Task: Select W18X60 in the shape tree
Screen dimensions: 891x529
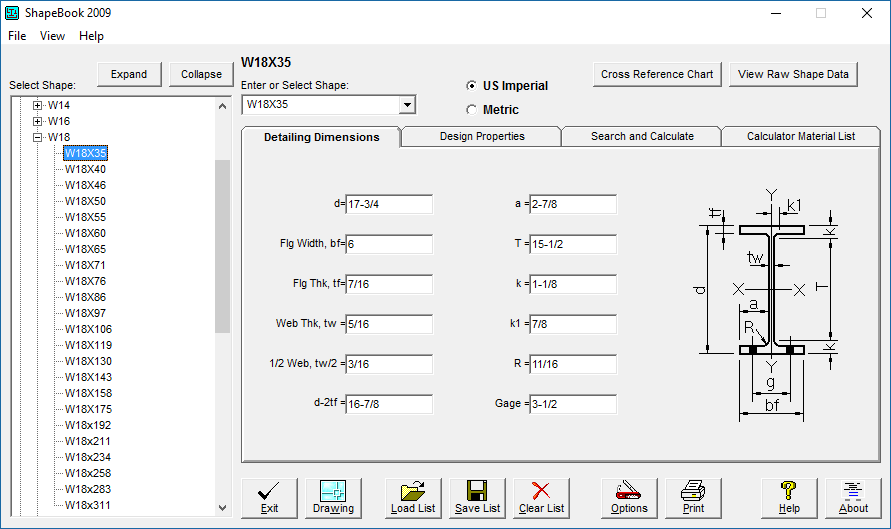Action: 85,233
